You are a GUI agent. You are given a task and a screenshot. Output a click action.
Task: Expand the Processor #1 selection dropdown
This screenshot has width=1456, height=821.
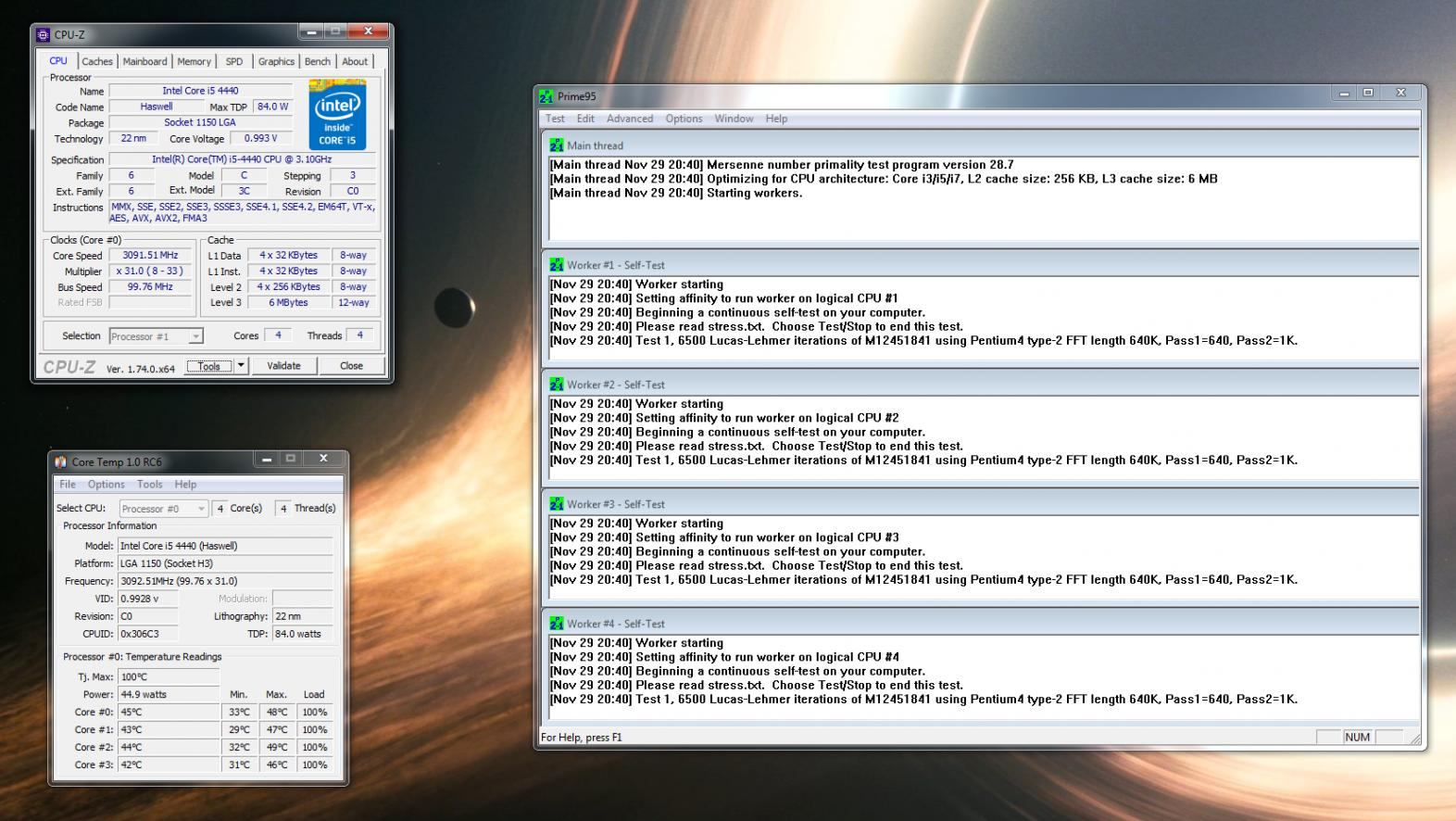[x=195, y=336]
